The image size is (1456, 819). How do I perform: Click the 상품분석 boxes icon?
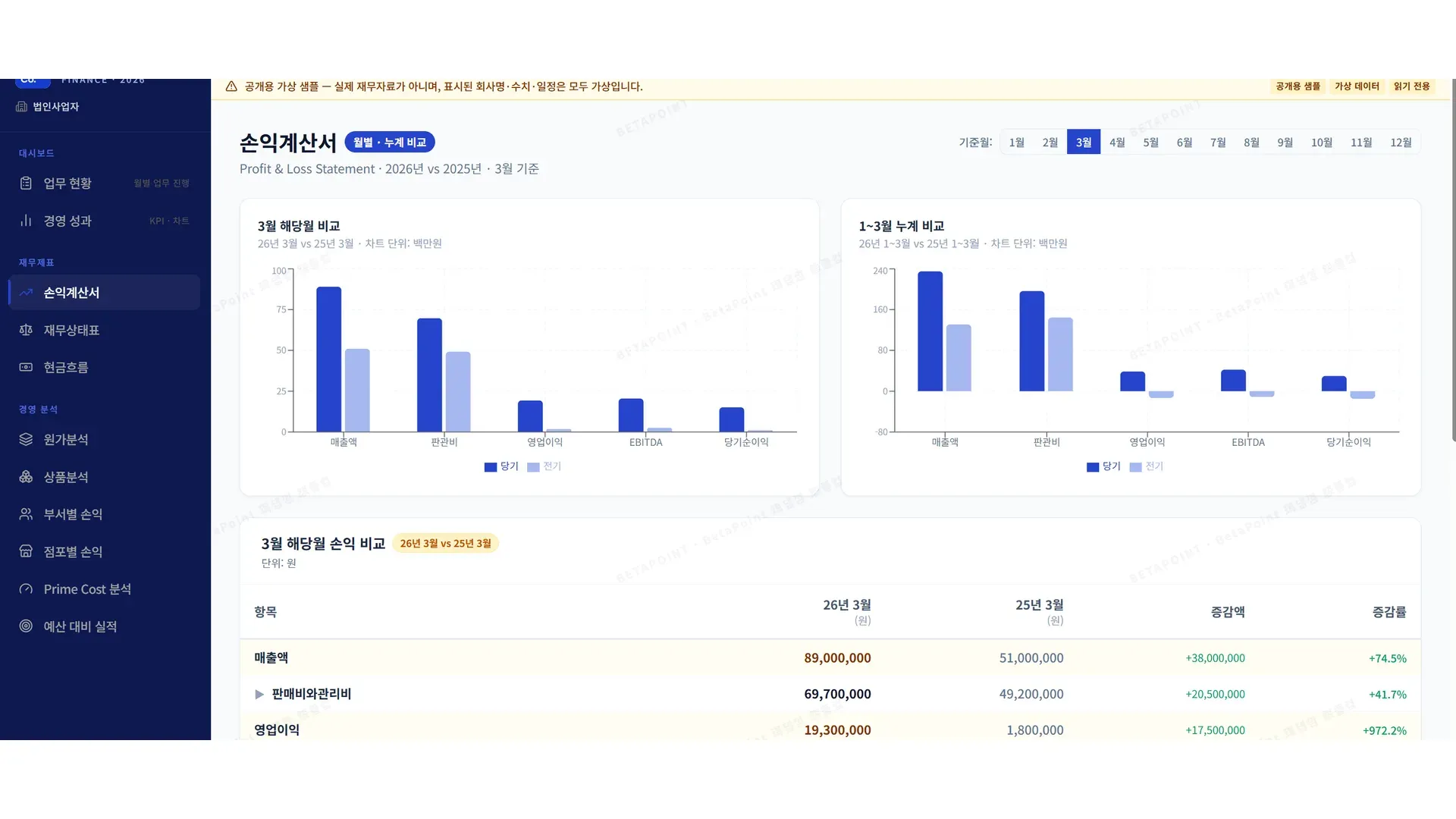coord(26,477)
